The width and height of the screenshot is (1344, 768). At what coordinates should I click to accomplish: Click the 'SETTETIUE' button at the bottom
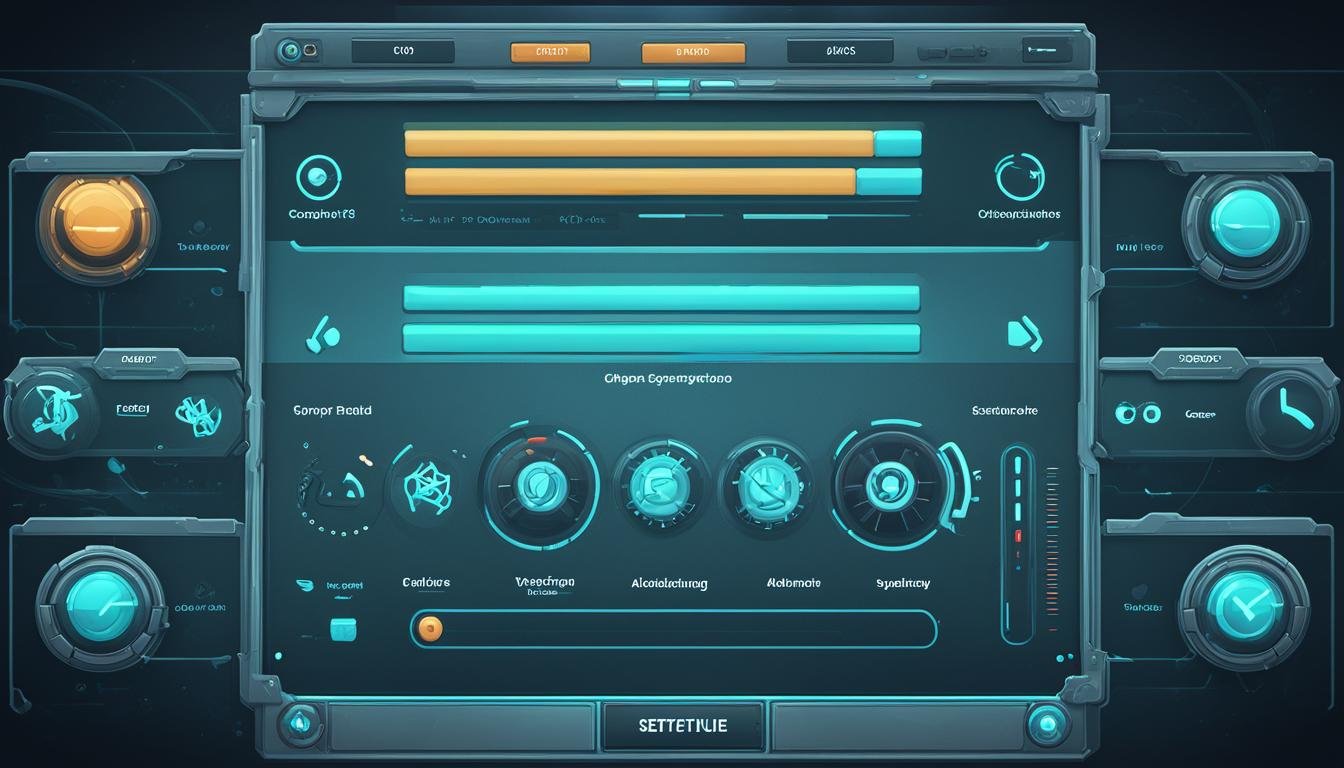point(683,726)
